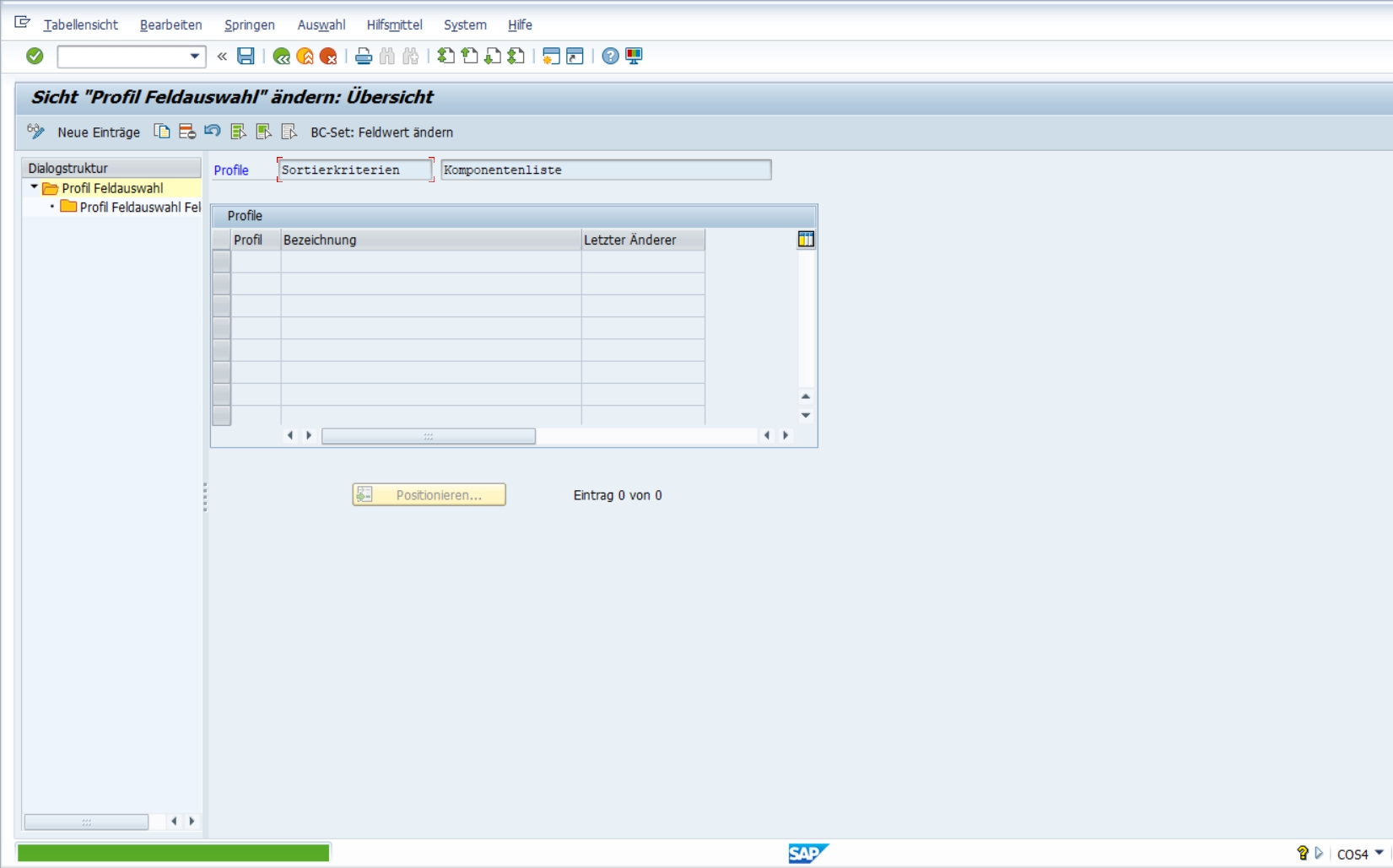This screenshot has width=1393, height=868.
Task: Click the Positionieren... button
Action: pos(429,494)
